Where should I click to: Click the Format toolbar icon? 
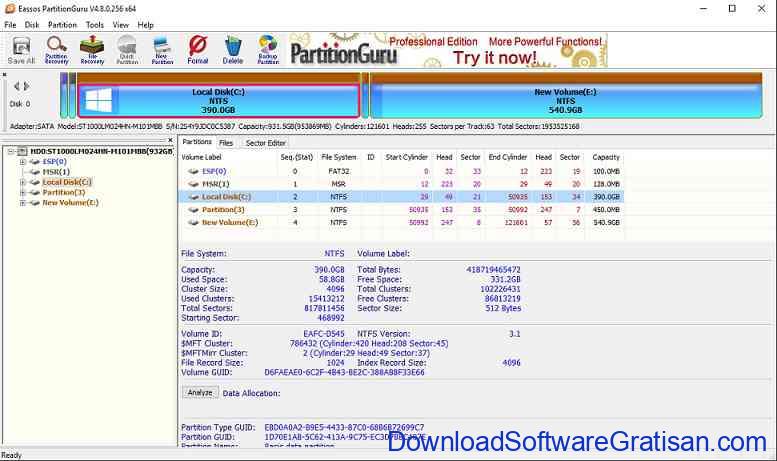(198, 50)
